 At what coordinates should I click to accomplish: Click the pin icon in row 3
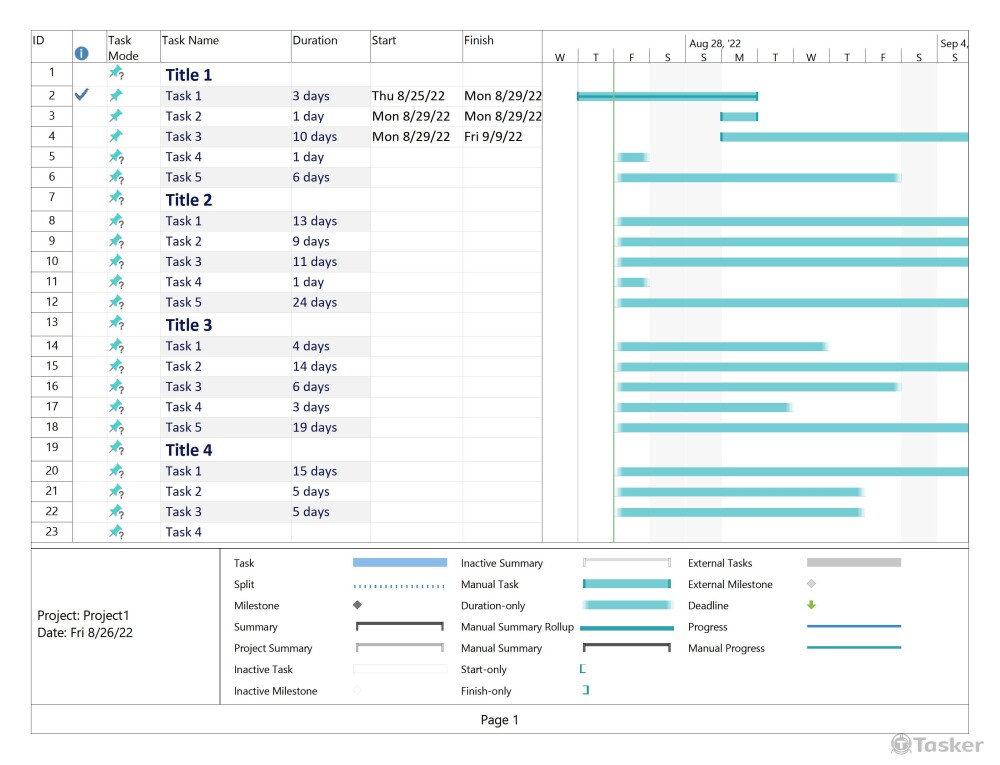click(x=116, y=116)
